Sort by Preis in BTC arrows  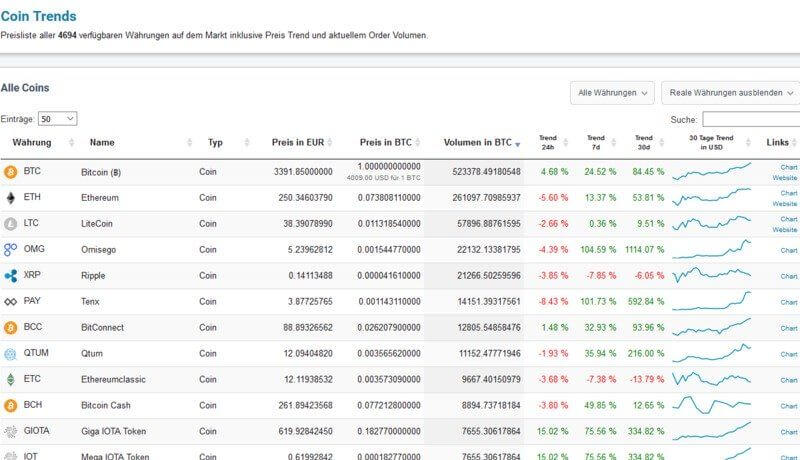click(x=417, y=143)
